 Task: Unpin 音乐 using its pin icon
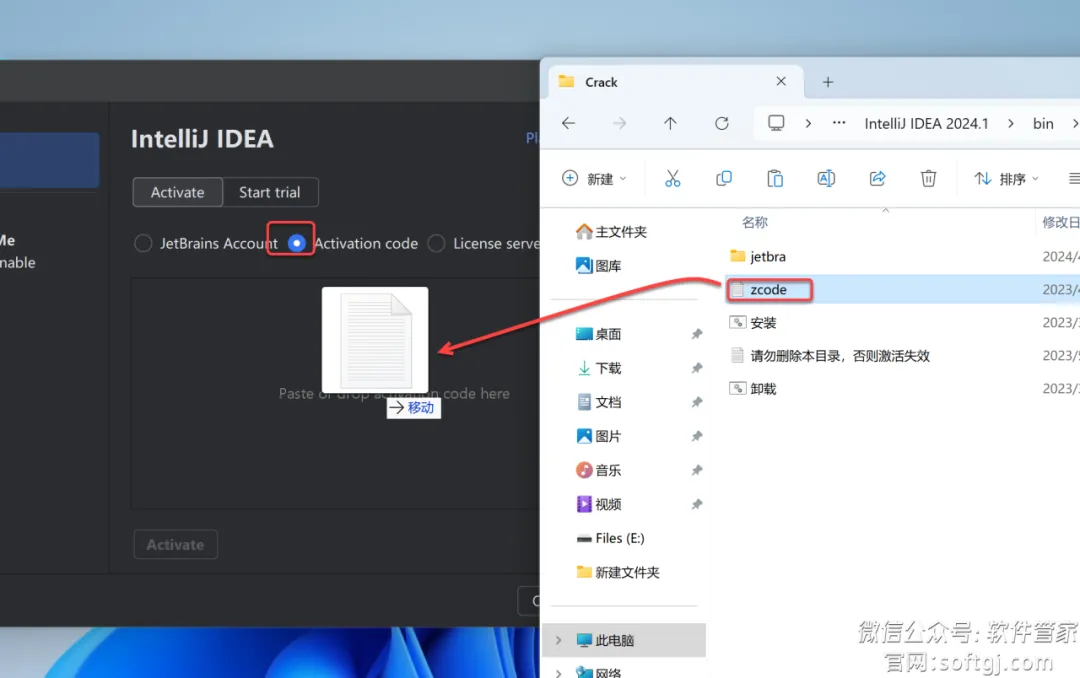pos(697,470)
